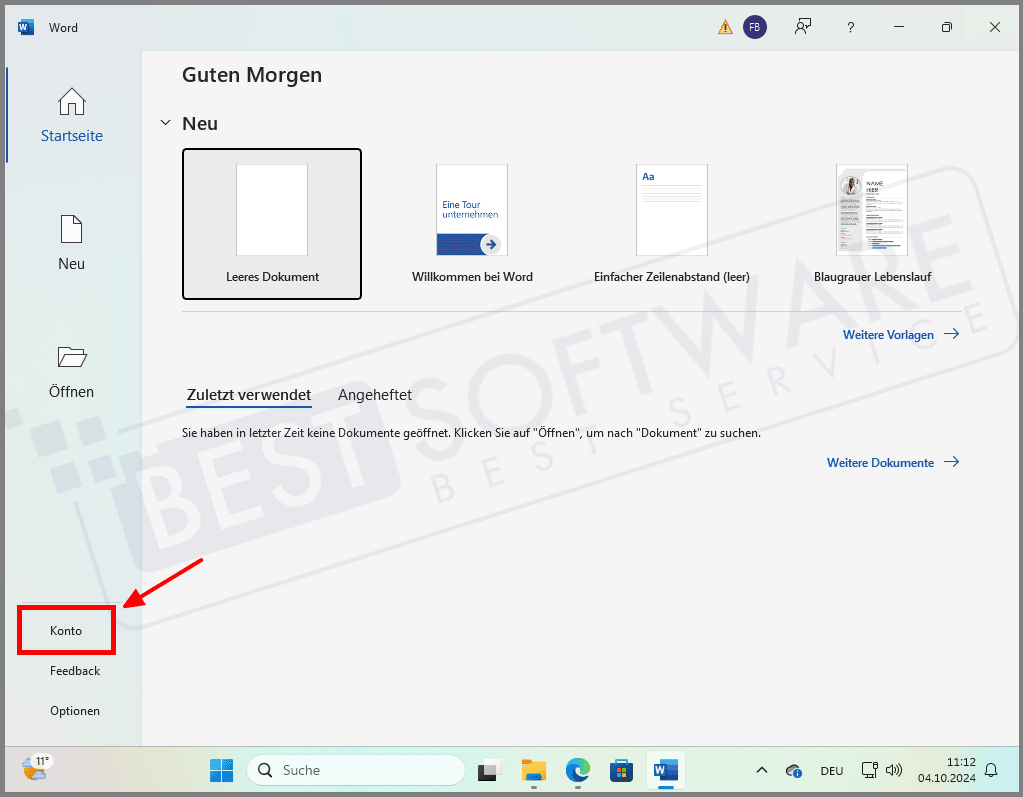Click the arrow on the Willkommen bei Word thumbnail
1023x797 pixels.
coord(491,245)
